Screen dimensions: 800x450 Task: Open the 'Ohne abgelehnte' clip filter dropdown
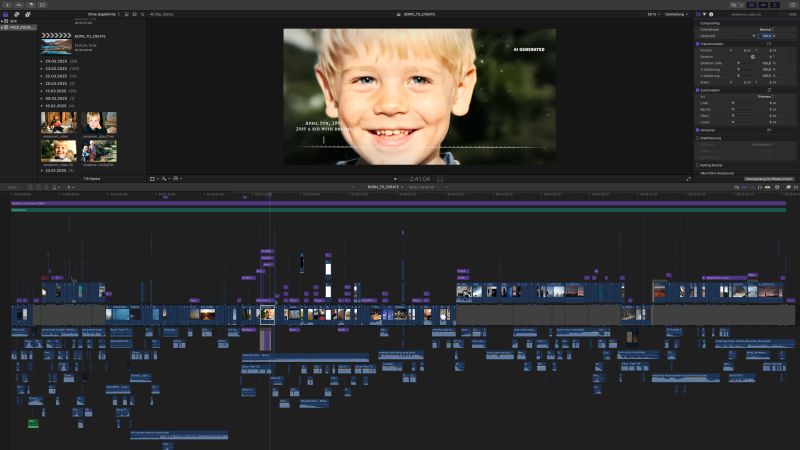coord(103,14)
